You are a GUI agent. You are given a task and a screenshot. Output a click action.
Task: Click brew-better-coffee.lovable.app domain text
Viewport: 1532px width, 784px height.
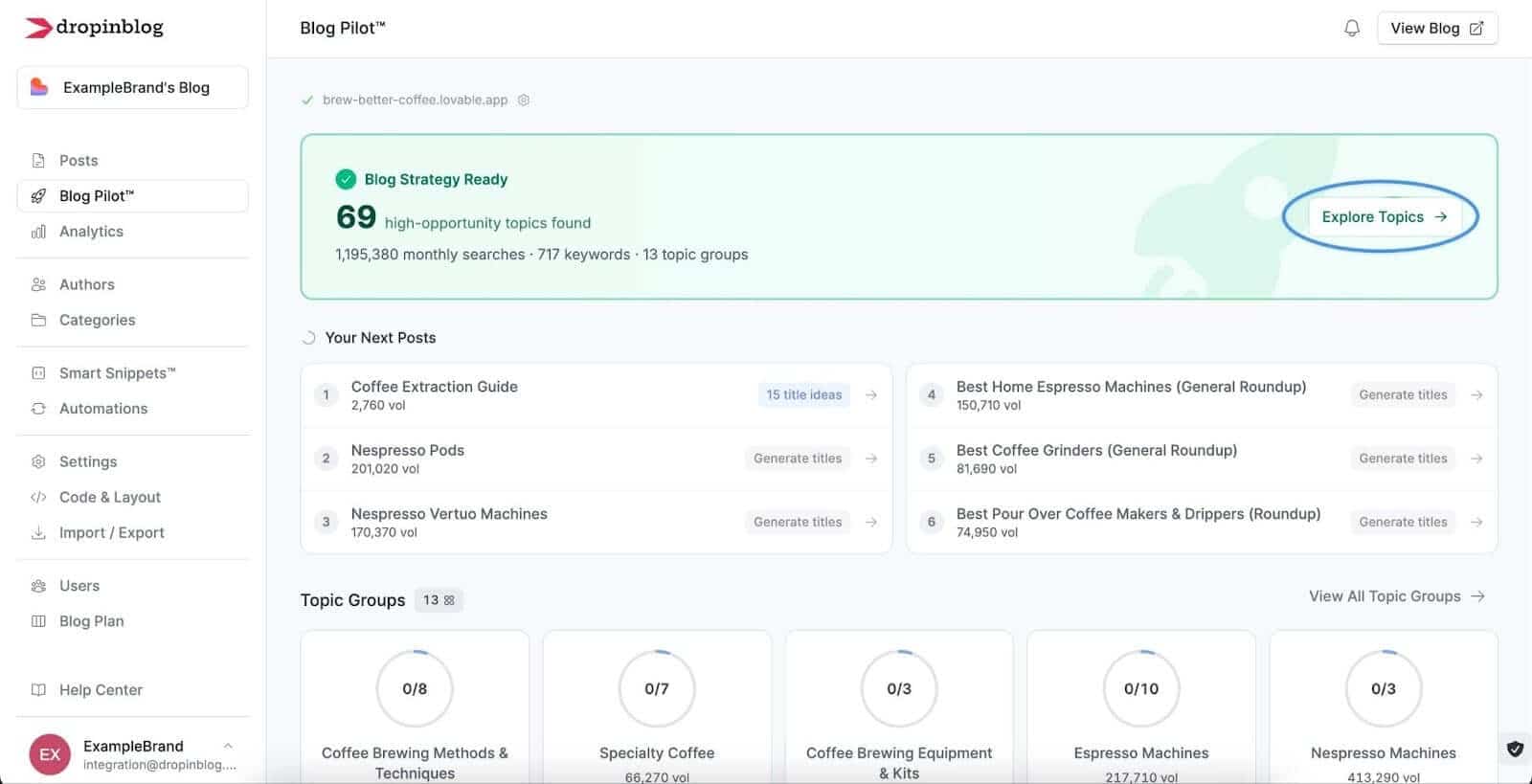[x=415, y=100]
